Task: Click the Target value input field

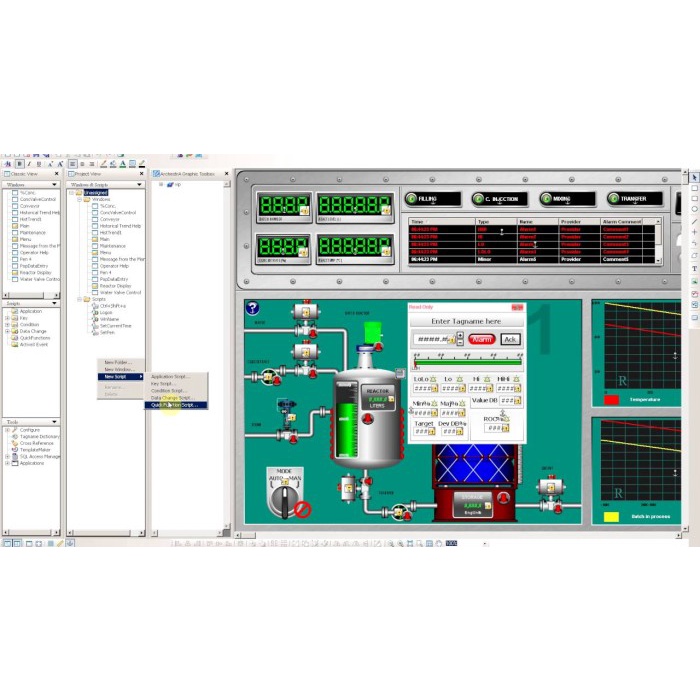Action: pyautogui.click(x=424, y=432)
